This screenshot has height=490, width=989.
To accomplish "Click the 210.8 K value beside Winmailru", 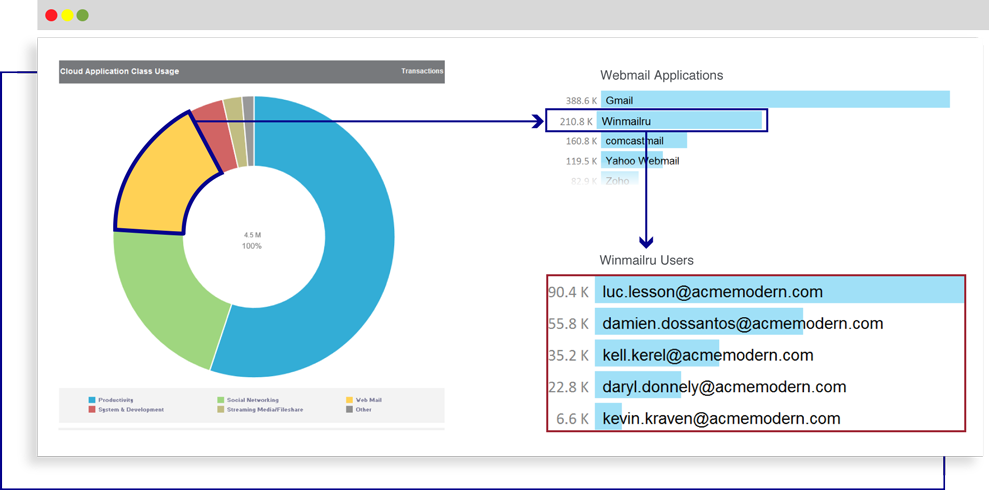I will pos(576,120).
